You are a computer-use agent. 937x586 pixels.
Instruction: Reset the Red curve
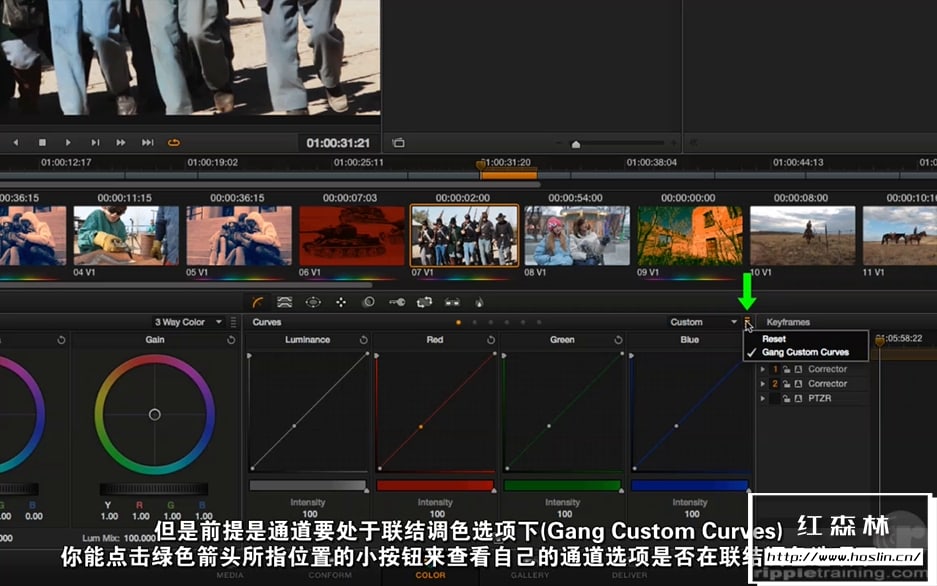pyautogui.click(x=491, y=340)
